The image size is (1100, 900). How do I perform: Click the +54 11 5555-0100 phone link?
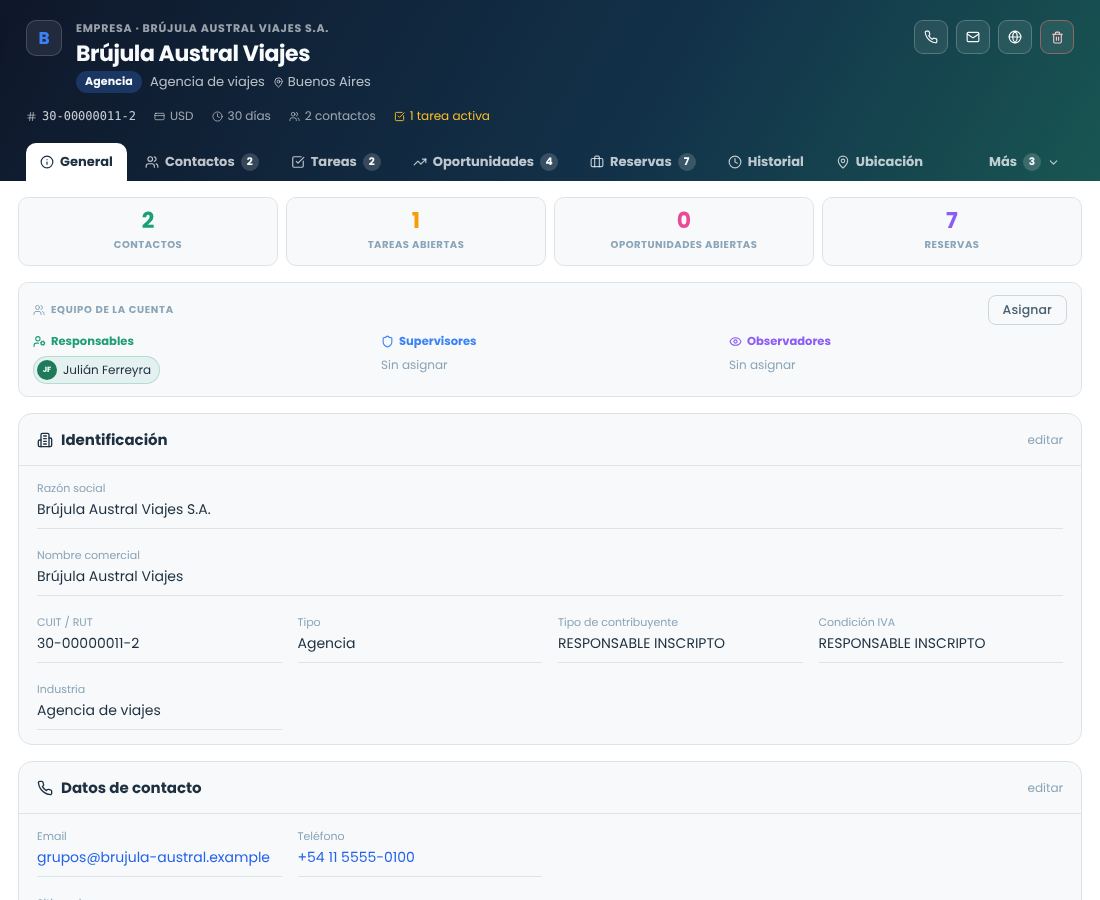point(356,857)
